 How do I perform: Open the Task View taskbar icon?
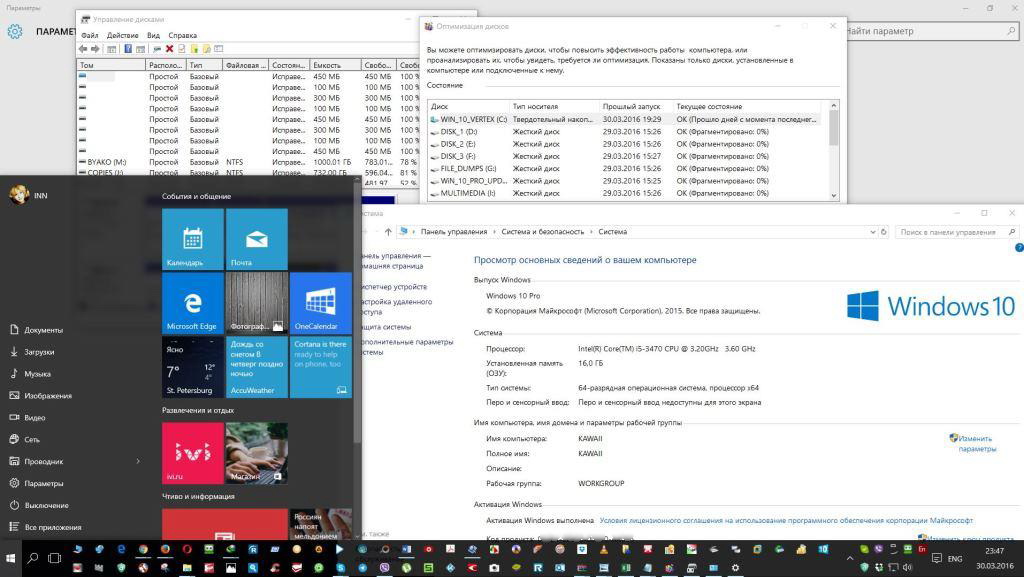pos(55,558)
